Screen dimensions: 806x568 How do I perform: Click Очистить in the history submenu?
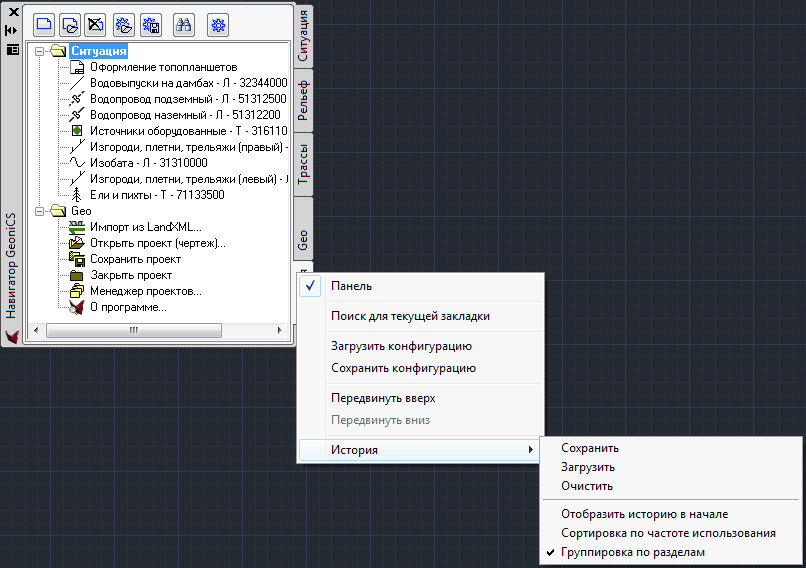pyautogui.click(x=587, y=486)
